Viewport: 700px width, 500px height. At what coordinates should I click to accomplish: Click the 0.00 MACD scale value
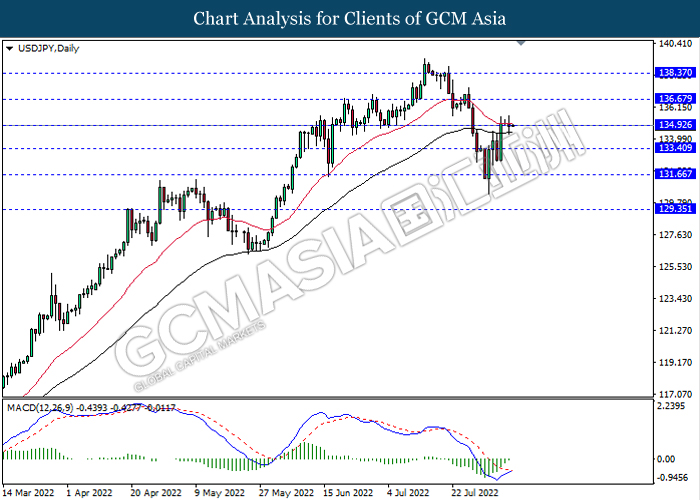tap(667, 459)
